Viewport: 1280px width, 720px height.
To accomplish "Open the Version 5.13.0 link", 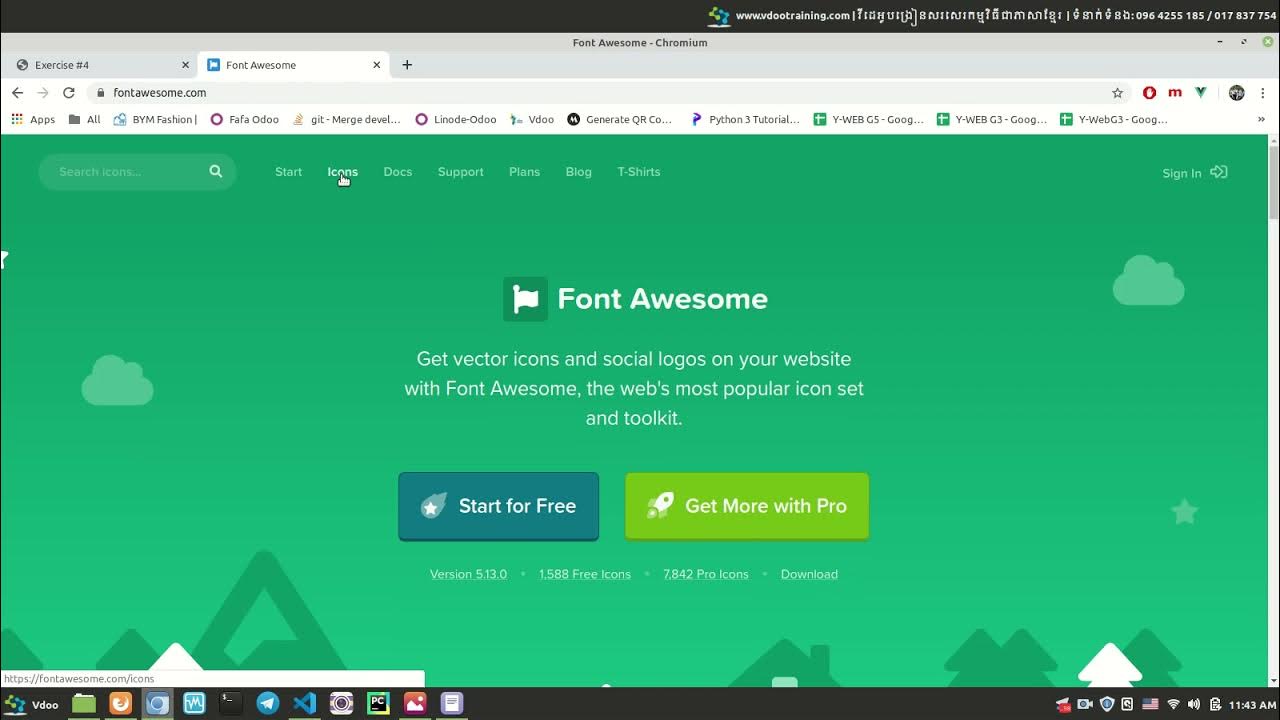I will pos(468,574).
